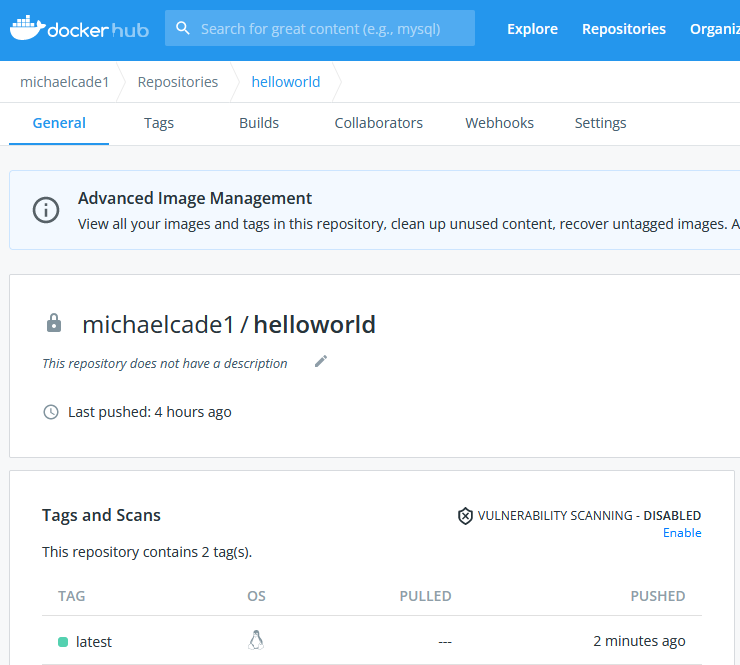The width and height of the screenshot is (740, 665).
Task: Click the info icon in Advanced Image Management
Action: click(x=45, y=209)
